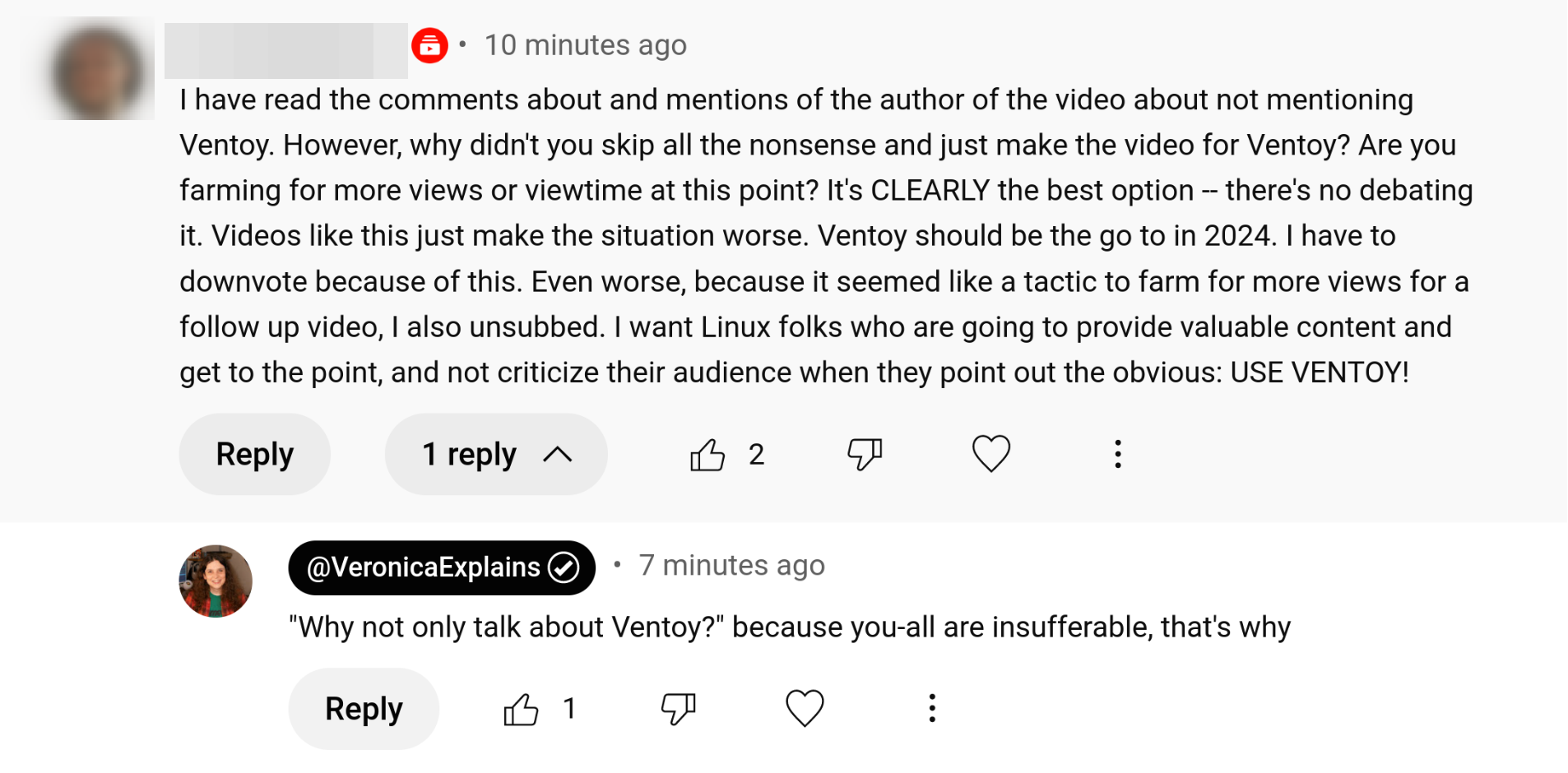This screenshot has height=773, width=1568.
Task: Dislike the top Ventoy comment
Action: pos(865,455)
